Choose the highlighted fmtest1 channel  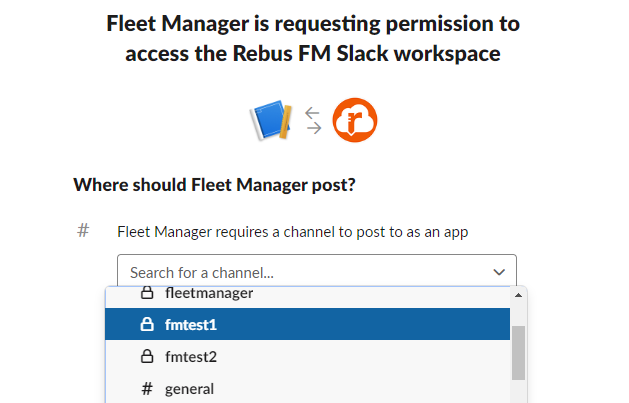click(x=191, y=324)
